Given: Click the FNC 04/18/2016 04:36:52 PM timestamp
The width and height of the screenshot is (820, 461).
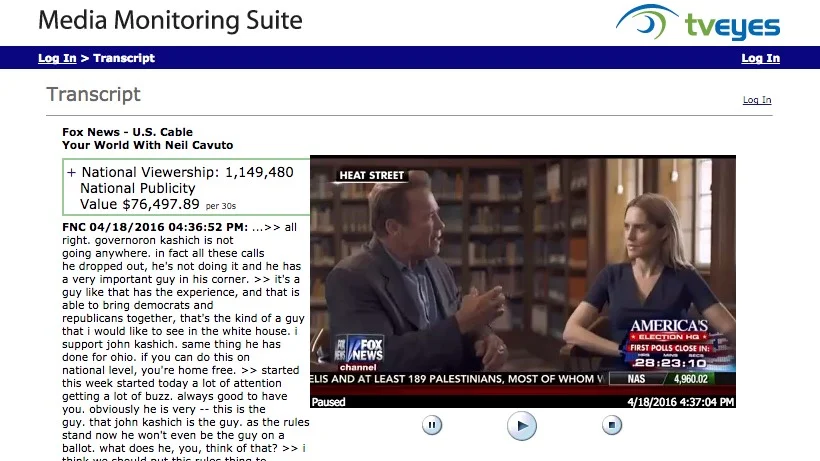Looking at the screenshot, I should pos(155,227).
